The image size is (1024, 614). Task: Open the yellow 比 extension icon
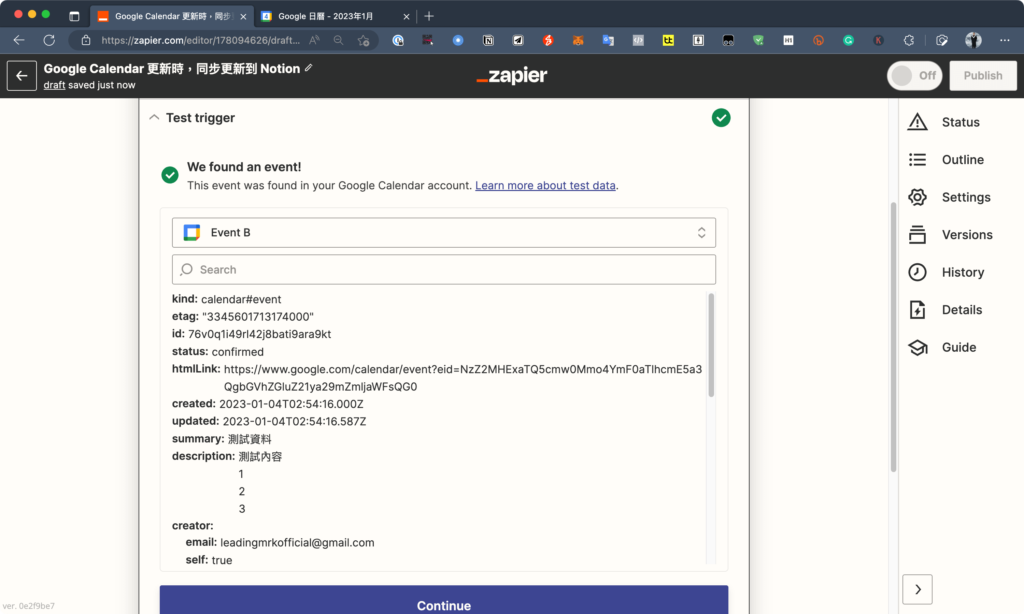click(x=668, y=40)
